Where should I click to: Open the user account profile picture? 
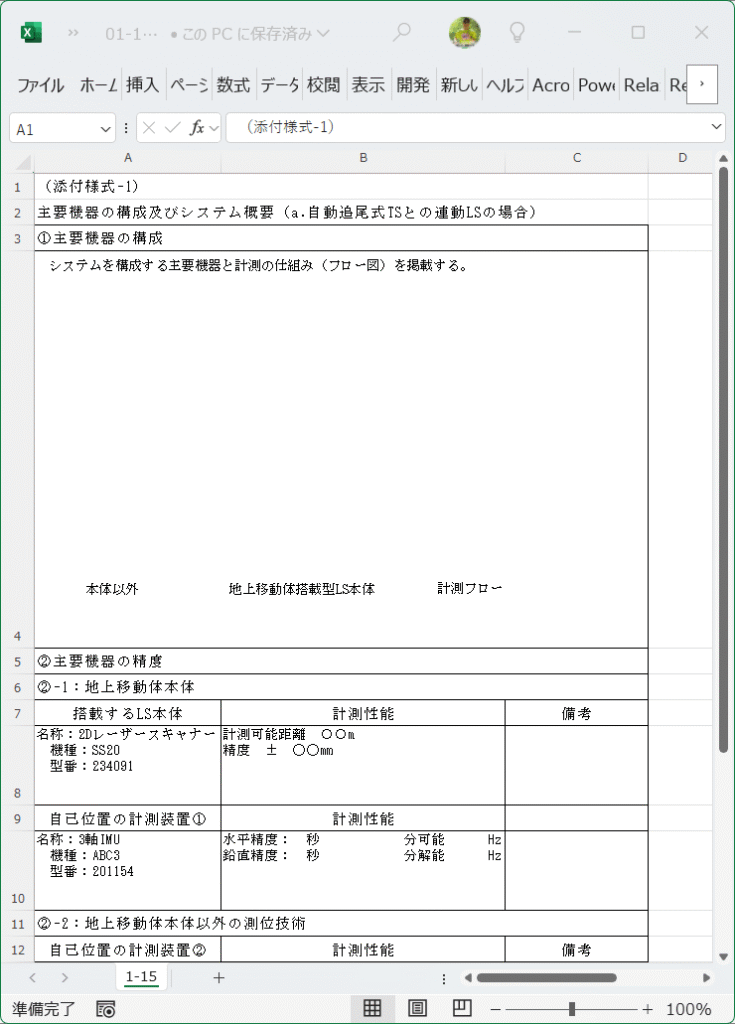(465, 32)
